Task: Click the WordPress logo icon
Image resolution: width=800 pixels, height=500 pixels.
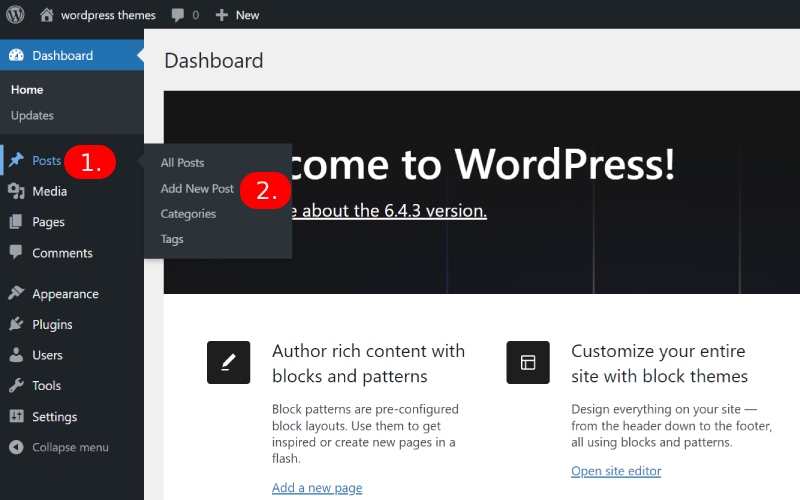Action: pyautogui.click(x=15, y=15)
